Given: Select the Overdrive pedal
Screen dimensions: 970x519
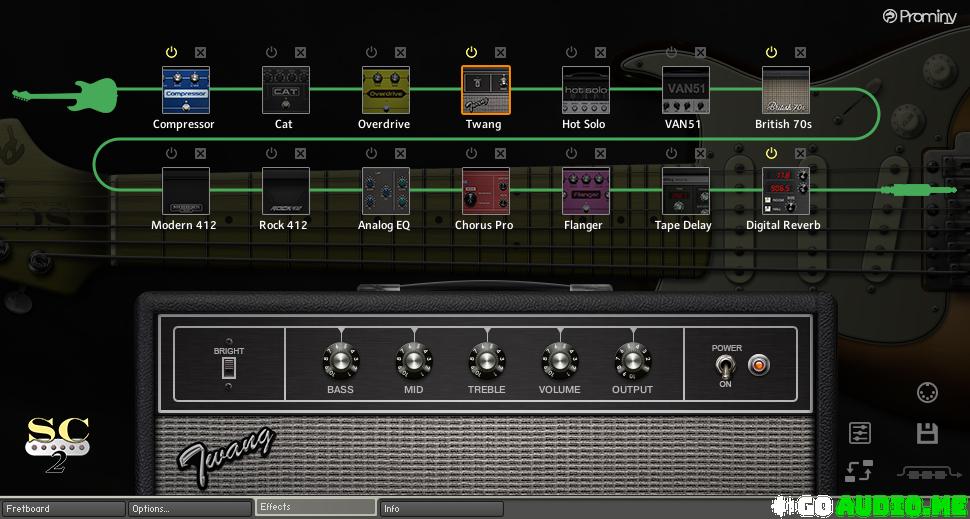Looking at the screenshot, I should (x=385, y=90).
